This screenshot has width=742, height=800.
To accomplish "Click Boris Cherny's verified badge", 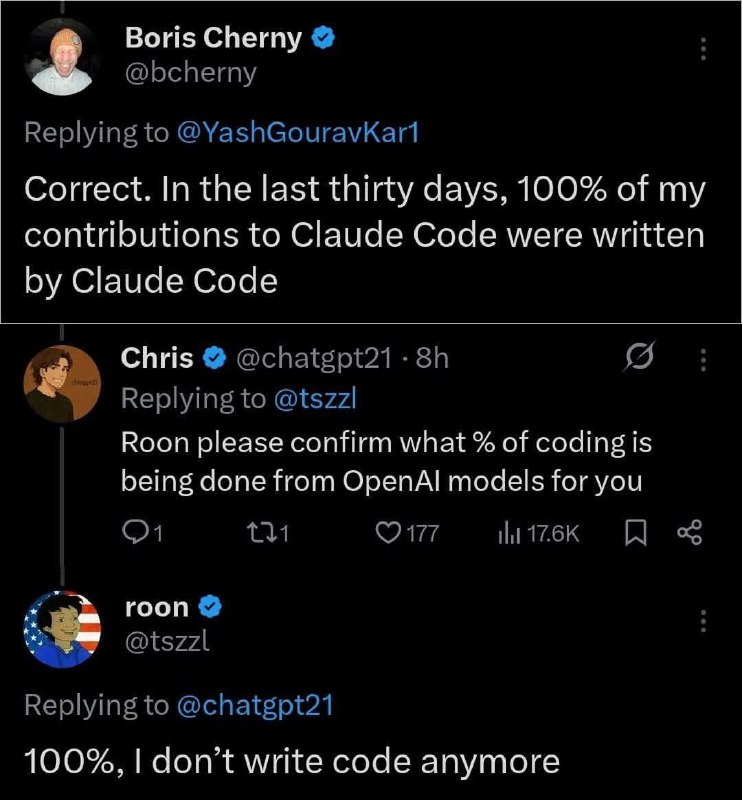I will 323,38.
